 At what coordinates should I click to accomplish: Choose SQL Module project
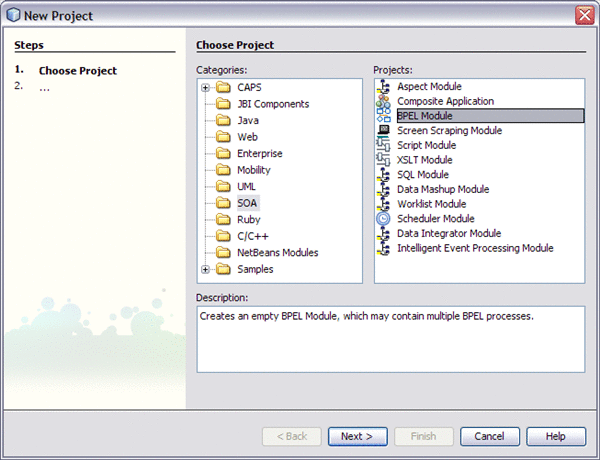[423, 175]
